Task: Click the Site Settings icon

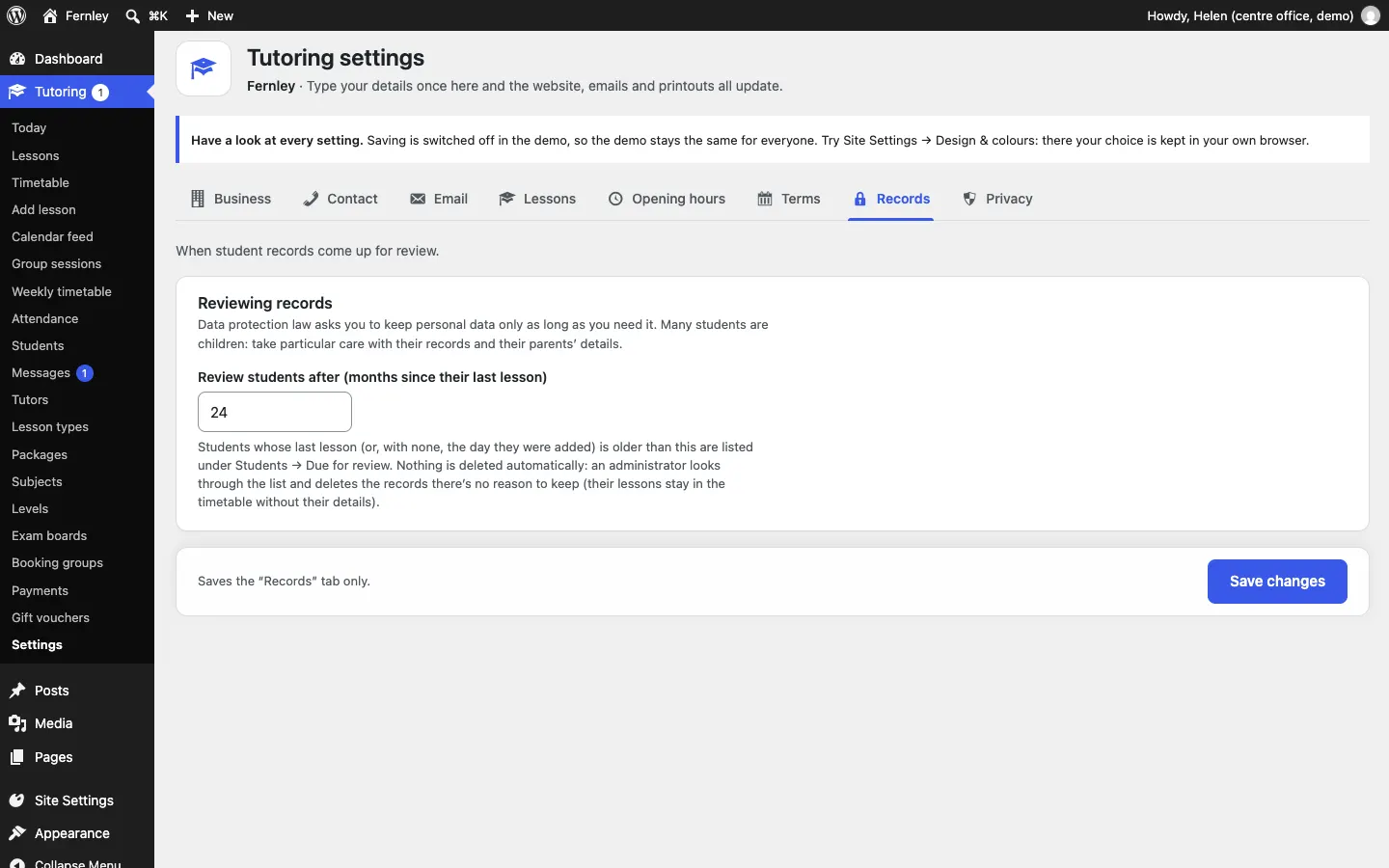Action: (x=17, y=800)
